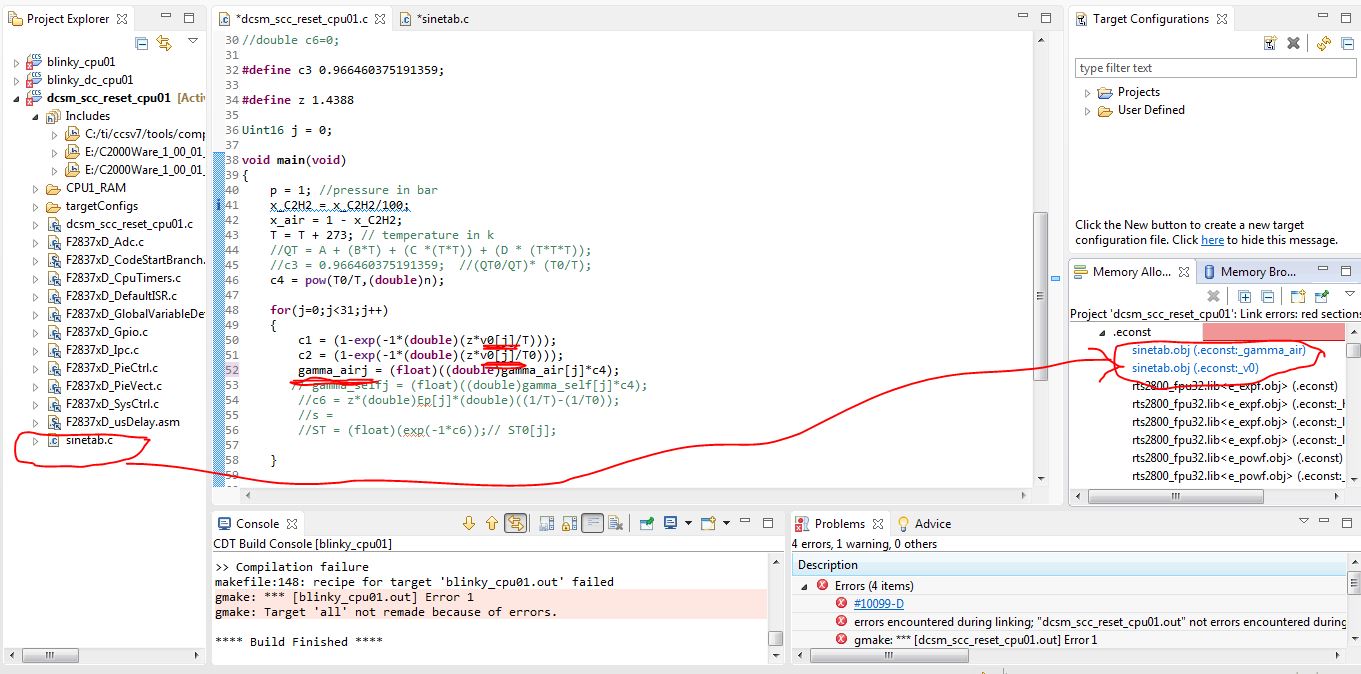Image resolution: width=1361 pixels, height=674 pixels.
Task: Pin the Console view
Action: tap(647, 523)
